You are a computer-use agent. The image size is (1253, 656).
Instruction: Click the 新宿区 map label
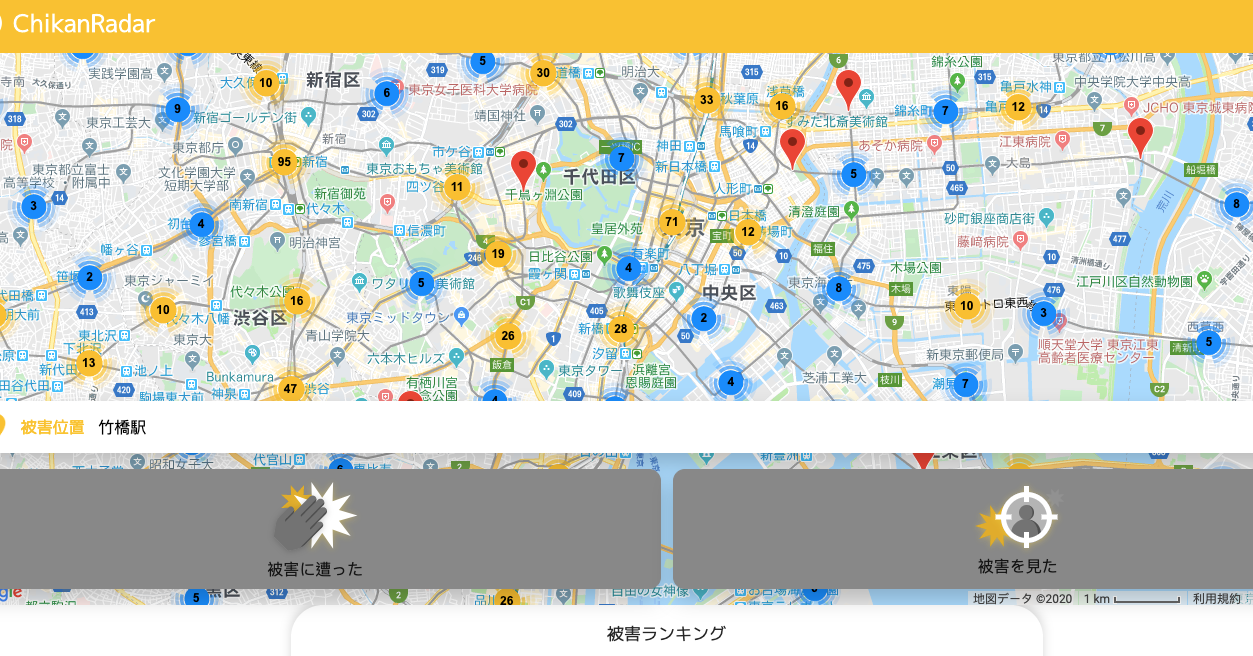pos(333,79)
